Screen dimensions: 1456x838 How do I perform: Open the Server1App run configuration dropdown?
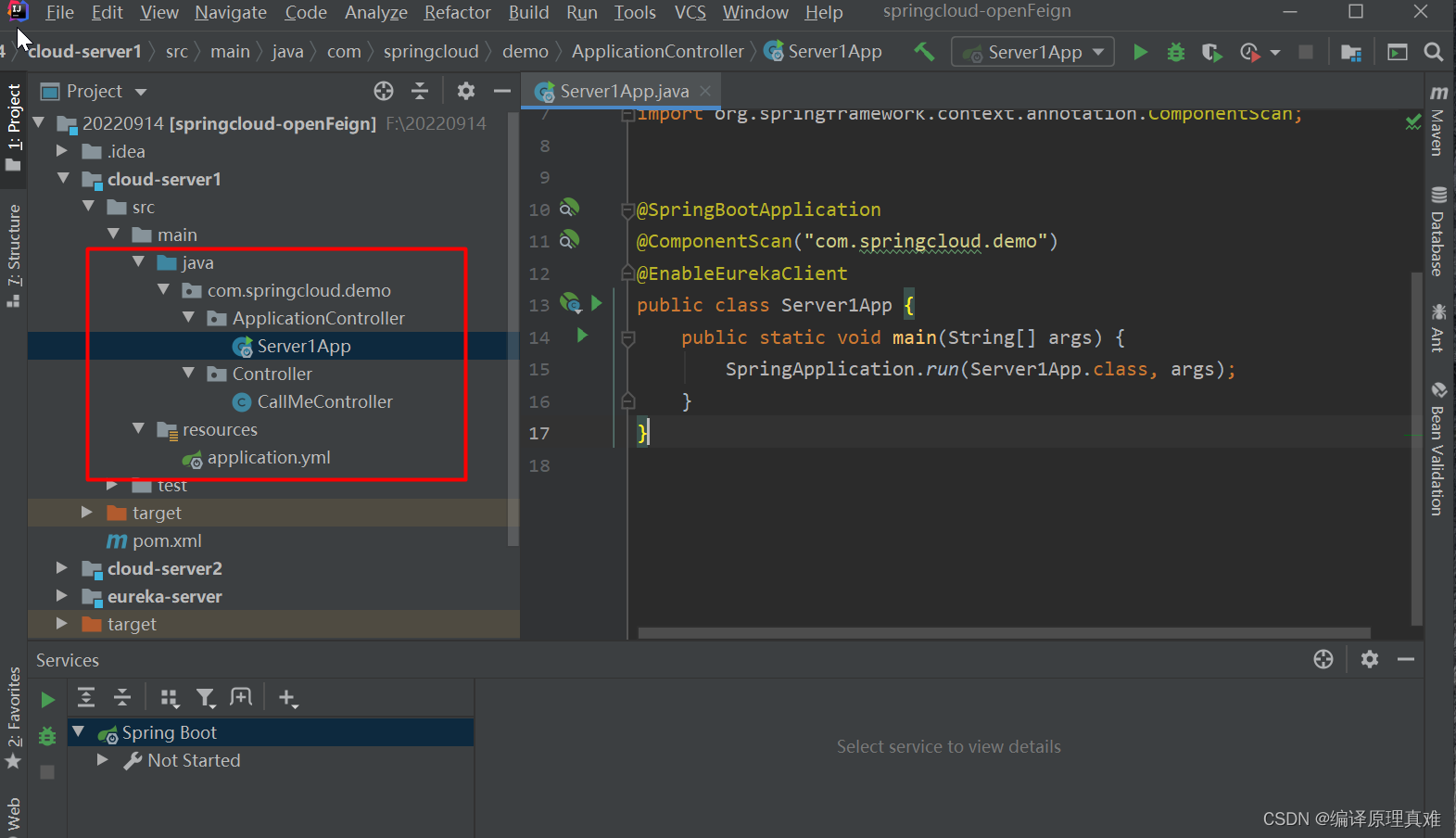1032,52
